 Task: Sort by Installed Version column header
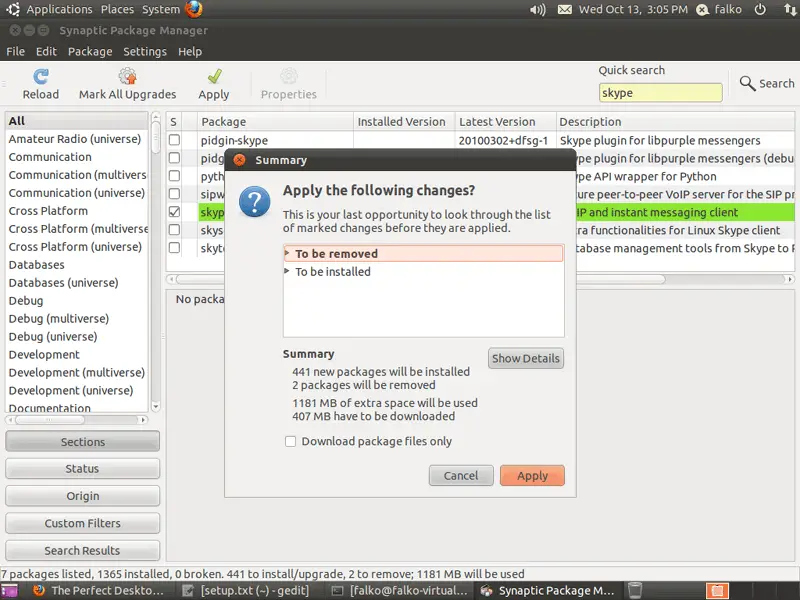(404, 122)
